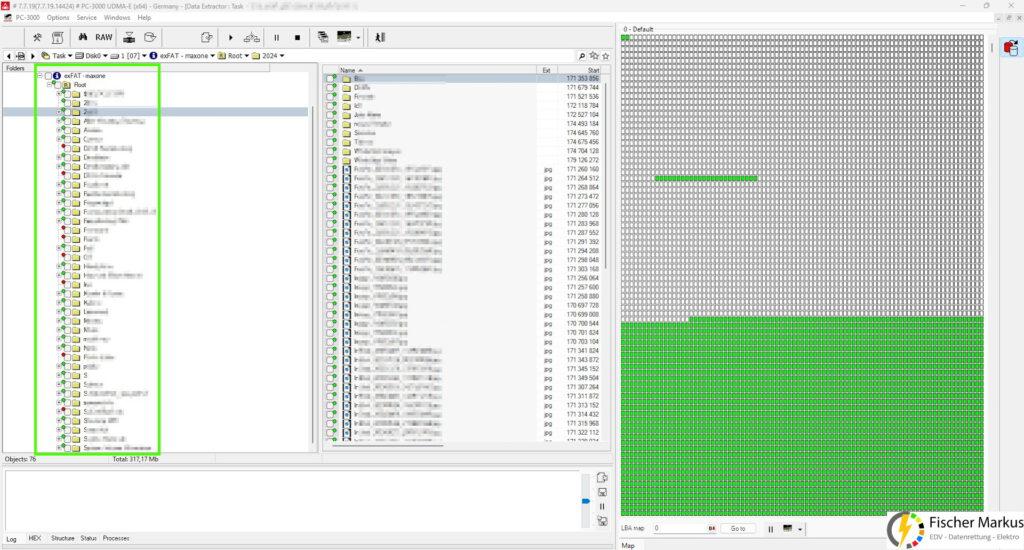Open search with the magnifier icon
This screenshot has width=1024, height=550.
tap(581, 56)
